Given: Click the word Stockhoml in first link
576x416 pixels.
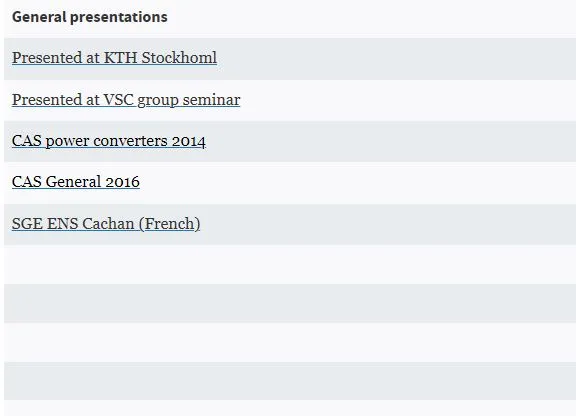Looking at the screenshot, I should [x=179, y=58].
